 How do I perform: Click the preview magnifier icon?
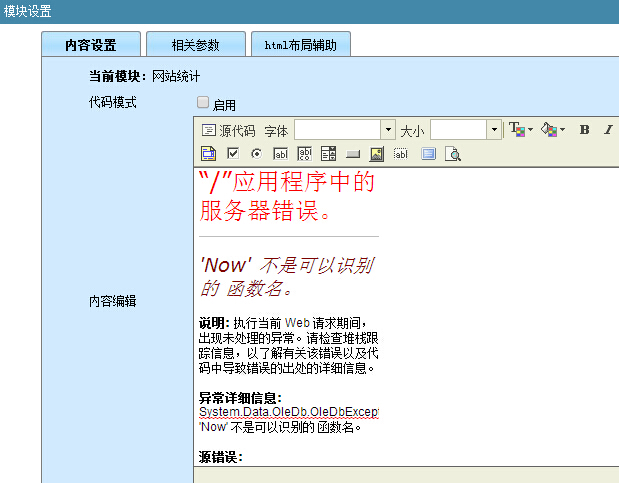point(453,154)
